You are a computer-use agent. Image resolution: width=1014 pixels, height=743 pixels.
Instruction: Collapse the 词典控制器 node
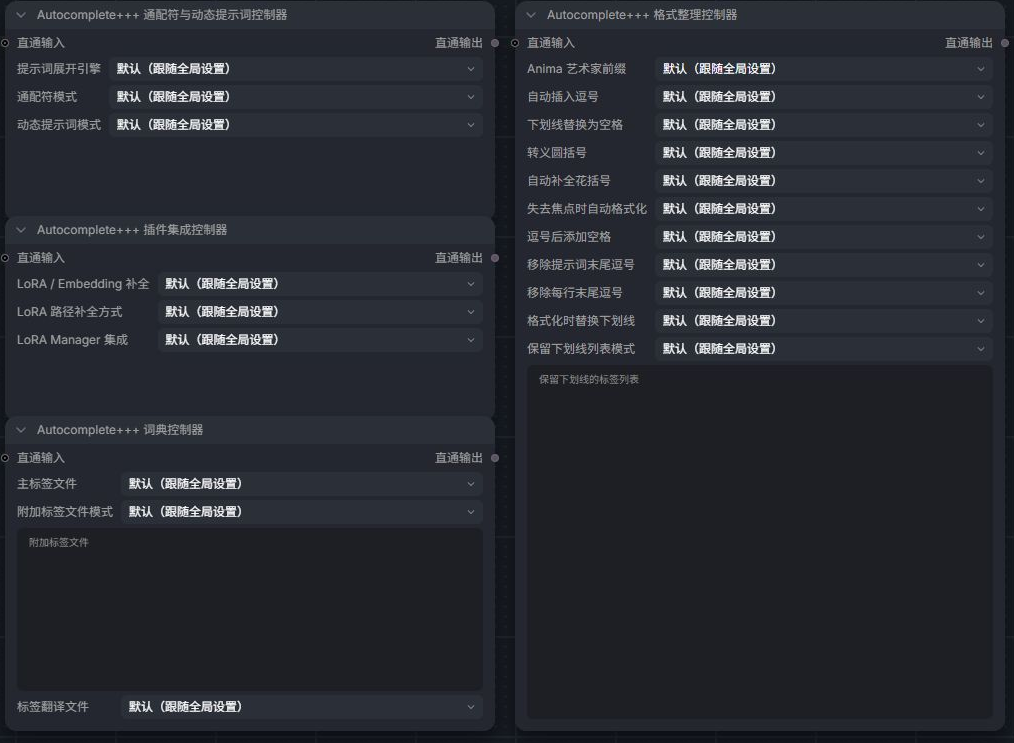coord(21,429)
